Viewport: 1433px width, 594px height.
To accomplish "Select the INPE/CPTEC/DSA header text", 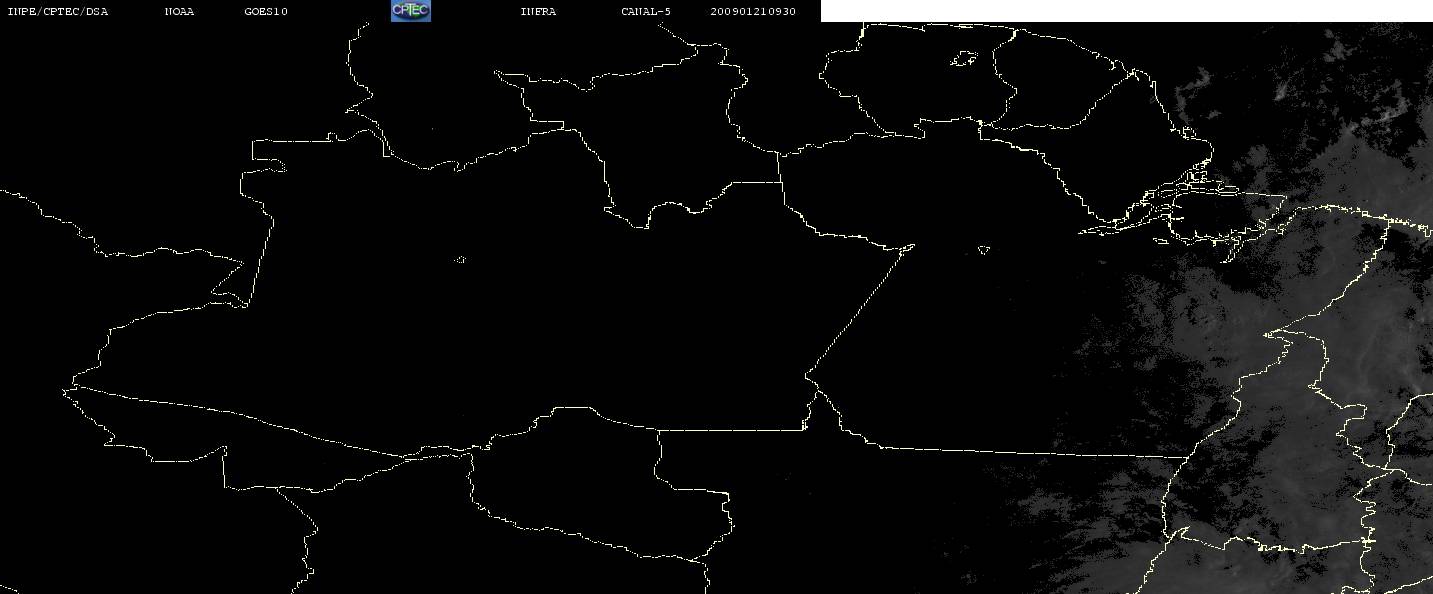I will [57, 12].
